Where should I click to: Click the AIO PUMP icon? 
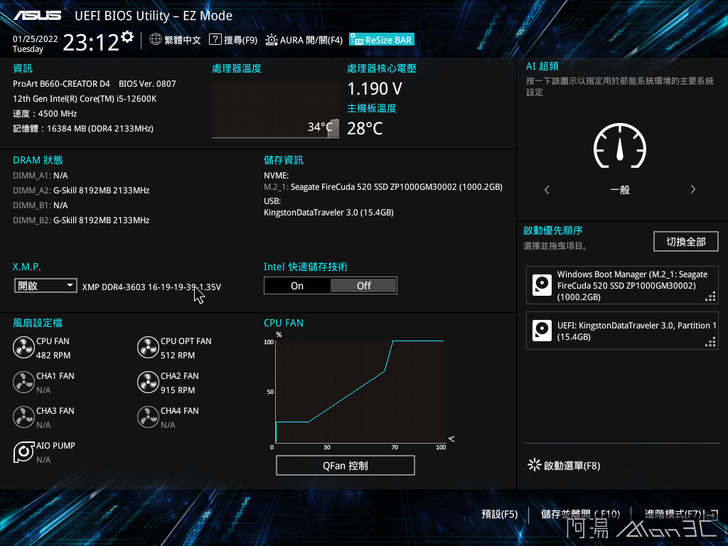tap(23, 452)
